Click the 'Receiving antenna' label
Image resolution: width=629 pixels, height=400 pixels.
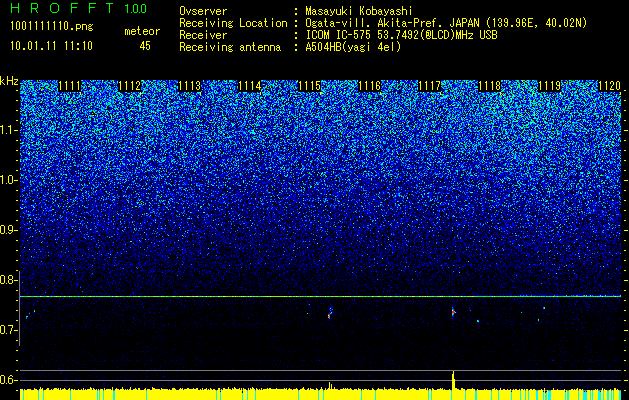[x=230, y=47]
